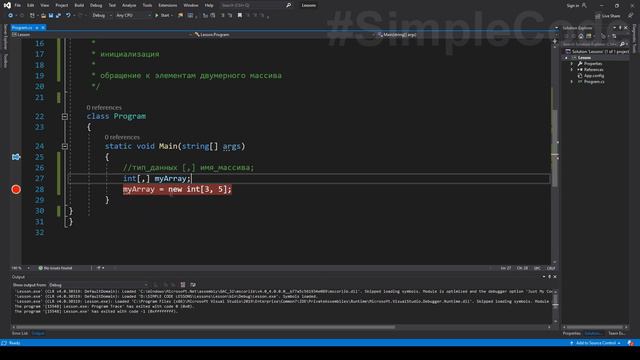Close the Output panel

click(555, 277)
